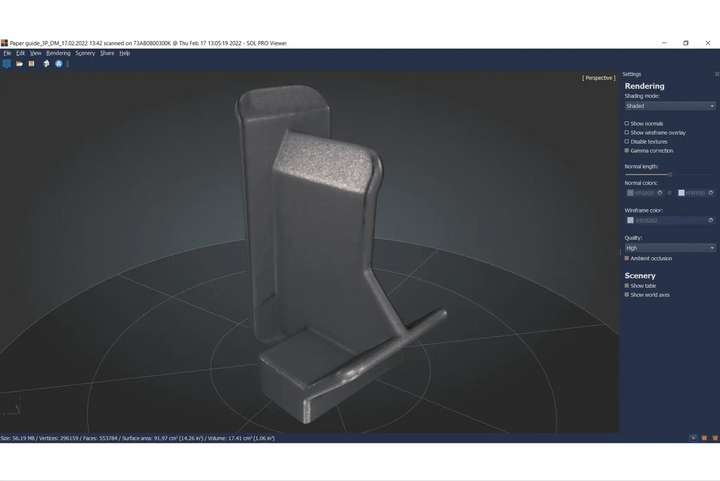Enable Show wireframe overlay

[x=626, y=133]
